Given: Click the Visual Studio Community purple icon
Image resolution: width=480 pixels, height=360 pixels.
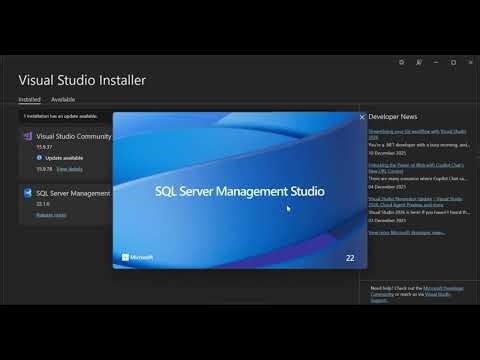Looking at the screenshot, I should click(28, 136).
